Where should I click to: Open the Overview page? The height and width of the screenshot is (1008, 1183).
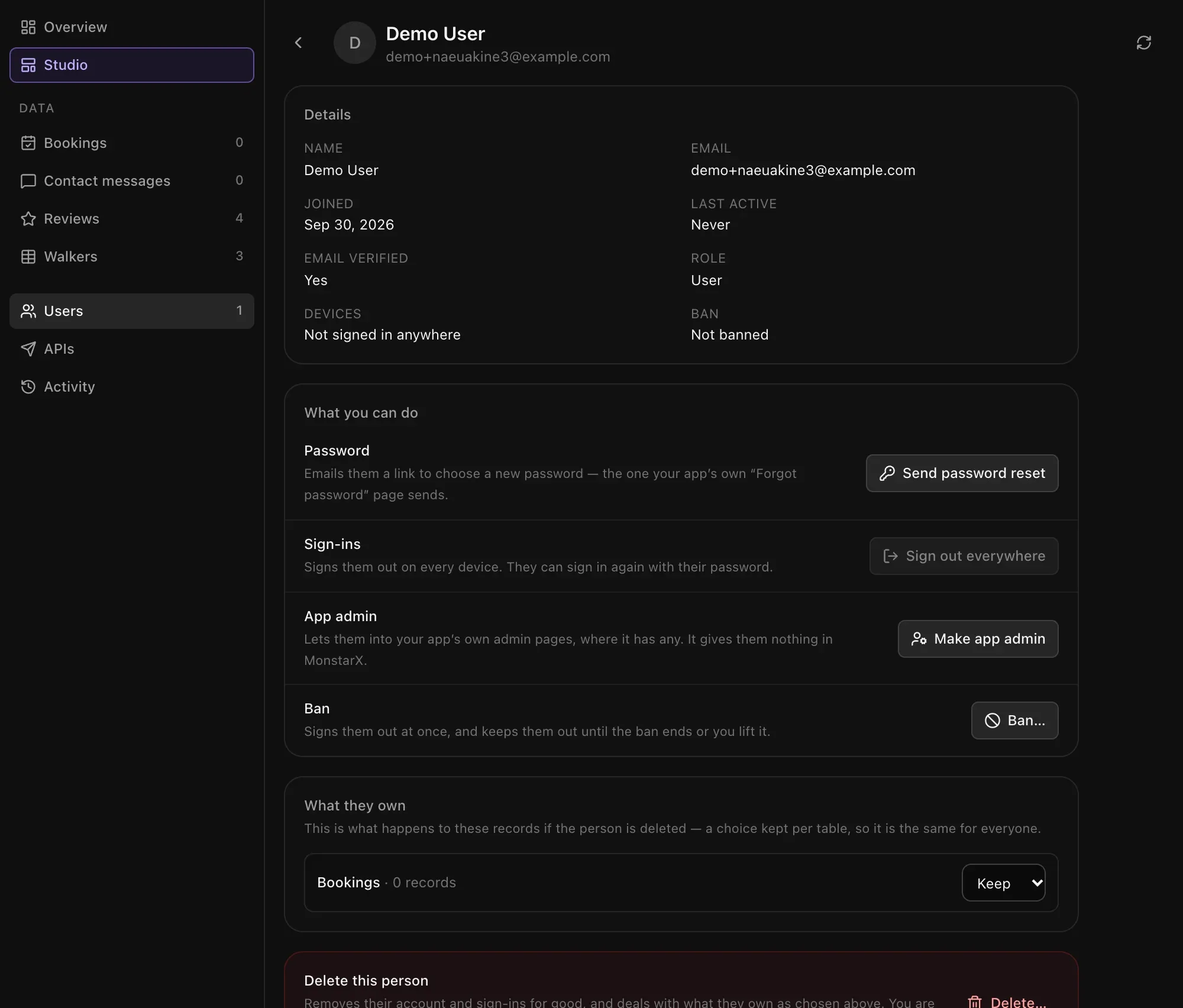coord(131,27)
